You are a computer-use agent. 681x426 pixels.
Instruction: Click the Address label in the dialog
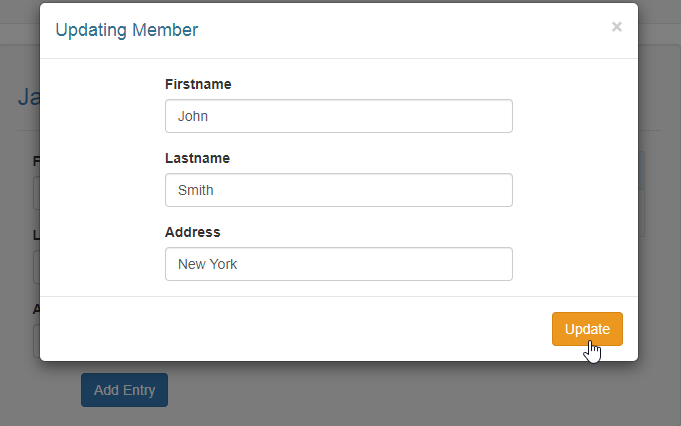[x=192, y=232]
